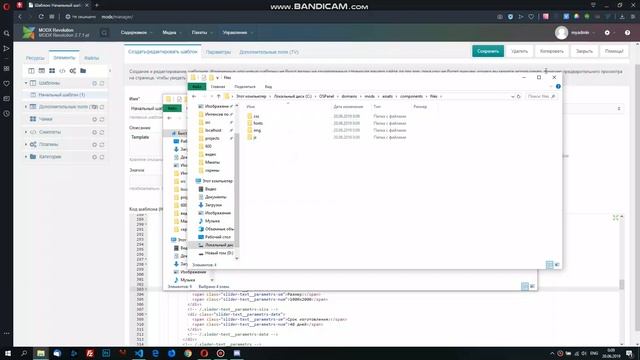Click the new template icon in Elements toolbar
This screenshot has width=640, height=360.
point(31,71)
